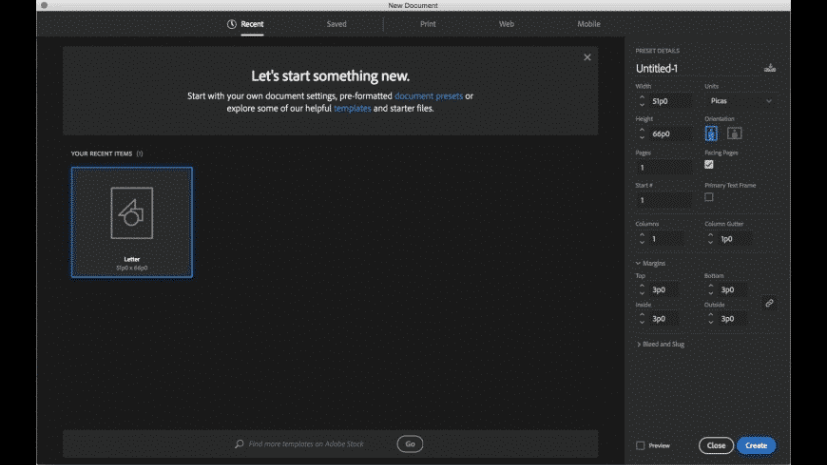Click the Untitled-1 document name field
This screenshot has width=827, height=465.
point(690,68)
